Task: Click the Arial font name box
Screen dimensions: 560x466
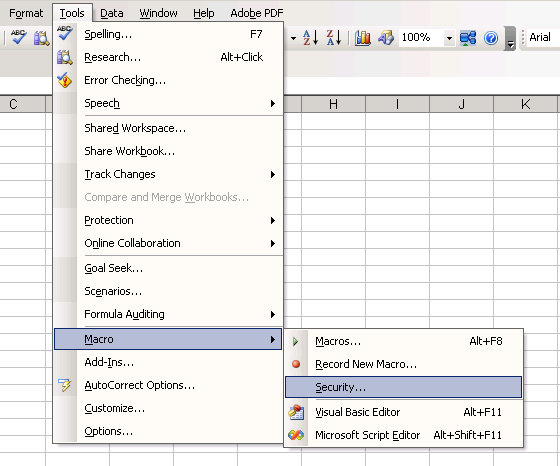Action: (542, 37)
